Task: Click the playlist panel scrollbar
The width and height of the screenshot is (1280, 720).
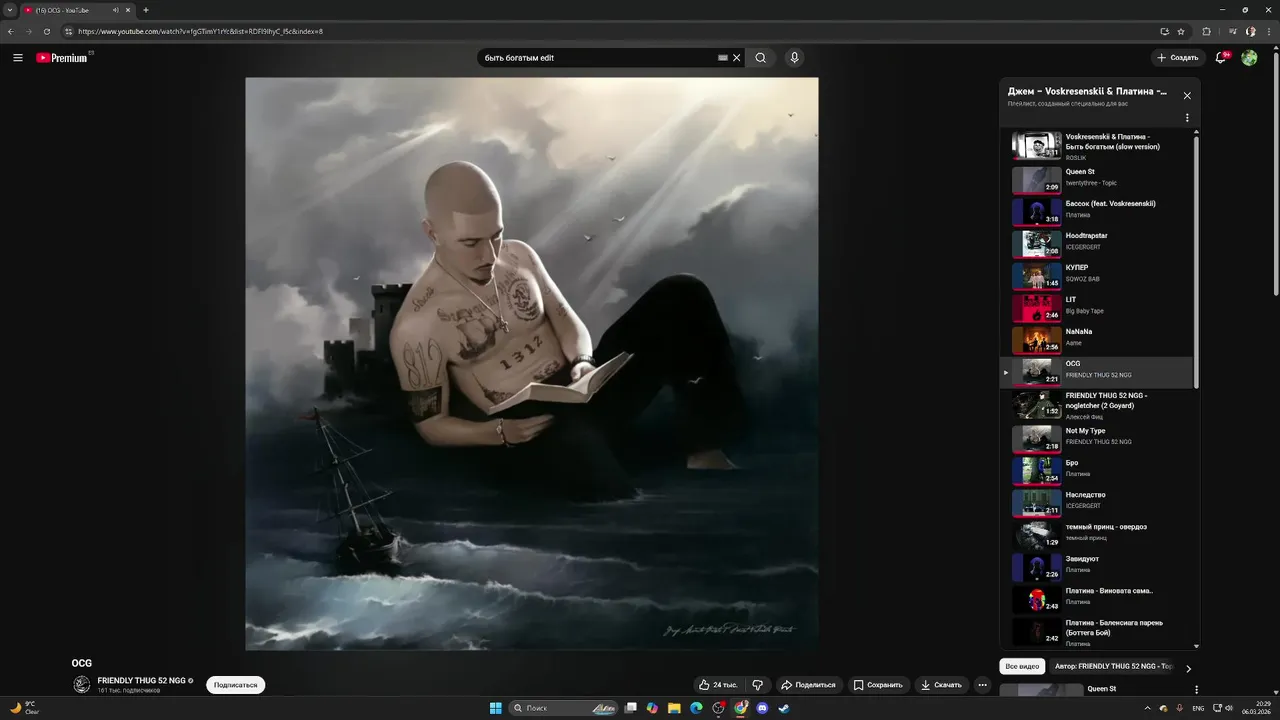Action: pos(1197,260)
